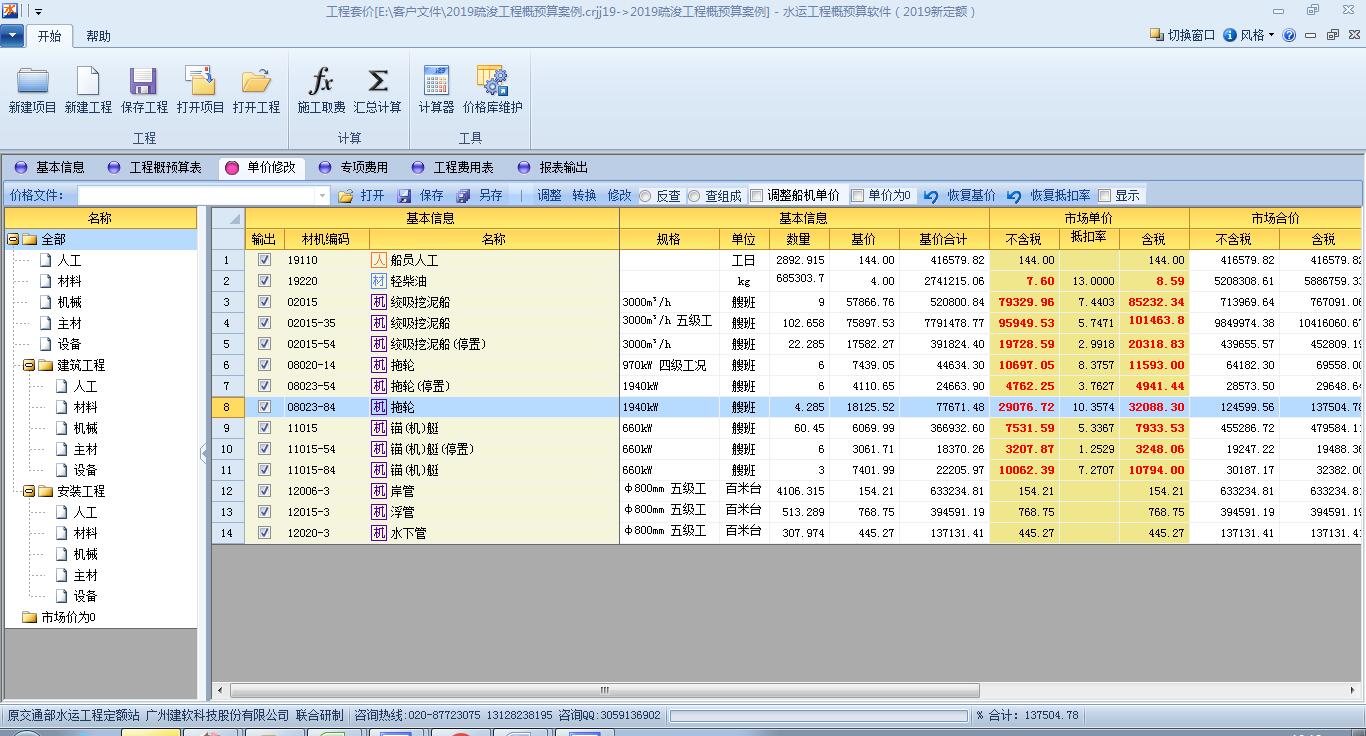Click the 打开项目 (open project) icon
The width and height of the screenshot is (1366, 736).
pos(200,80)
